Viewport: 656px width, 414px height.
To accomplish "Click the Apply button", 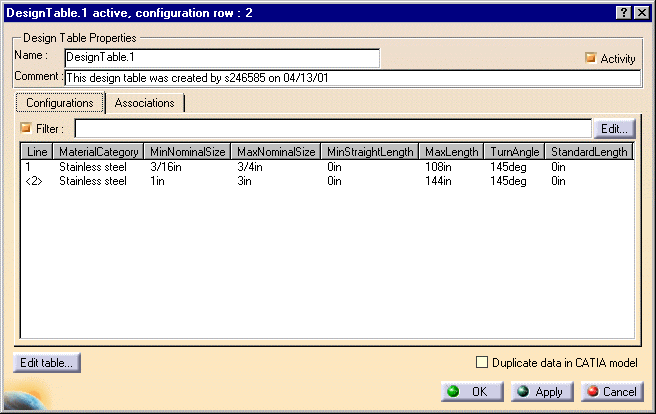I will click(x=542, y=392).
